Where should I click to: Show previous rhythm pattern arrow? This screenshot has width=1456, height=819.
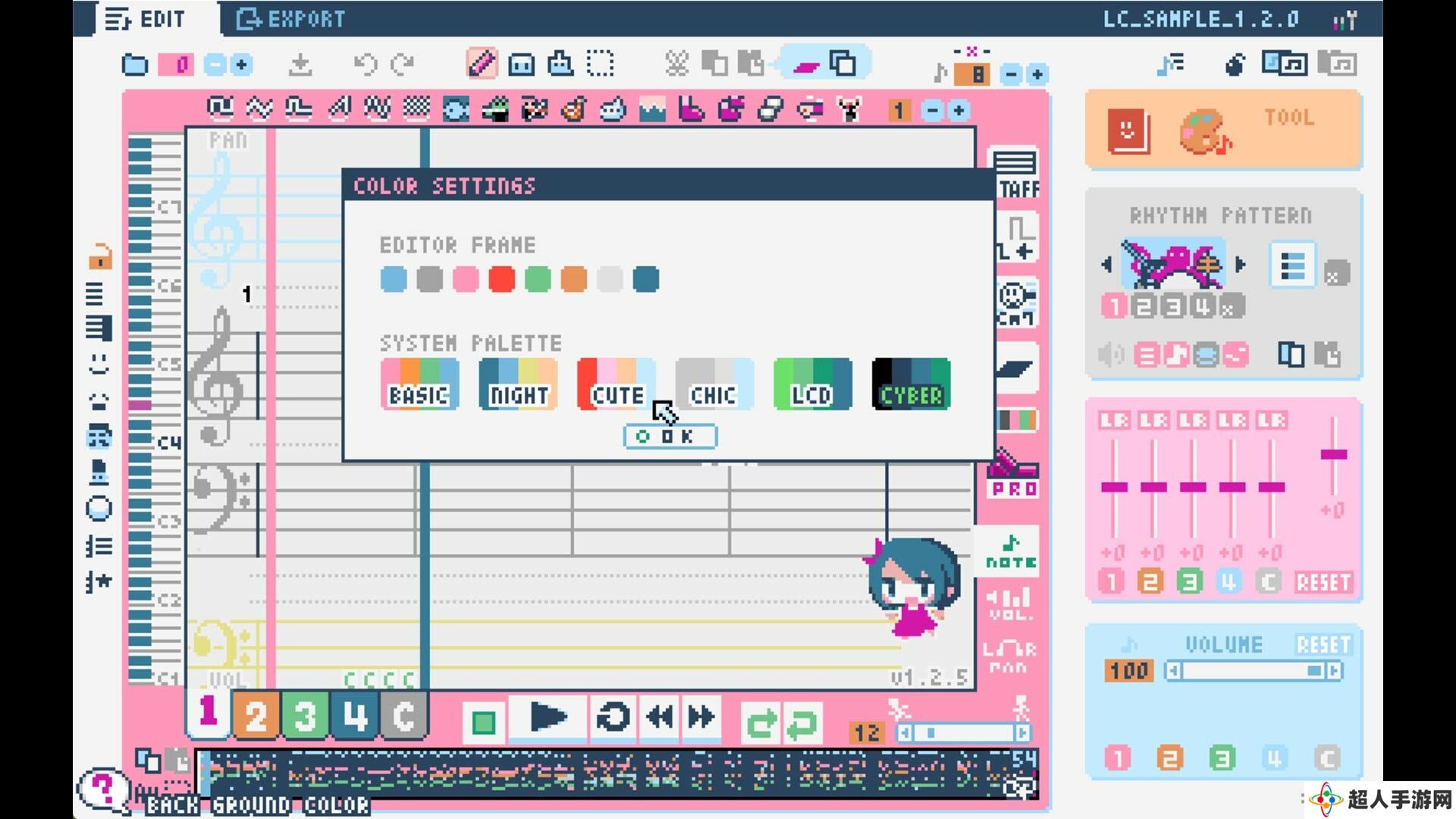coord(1107,265)
